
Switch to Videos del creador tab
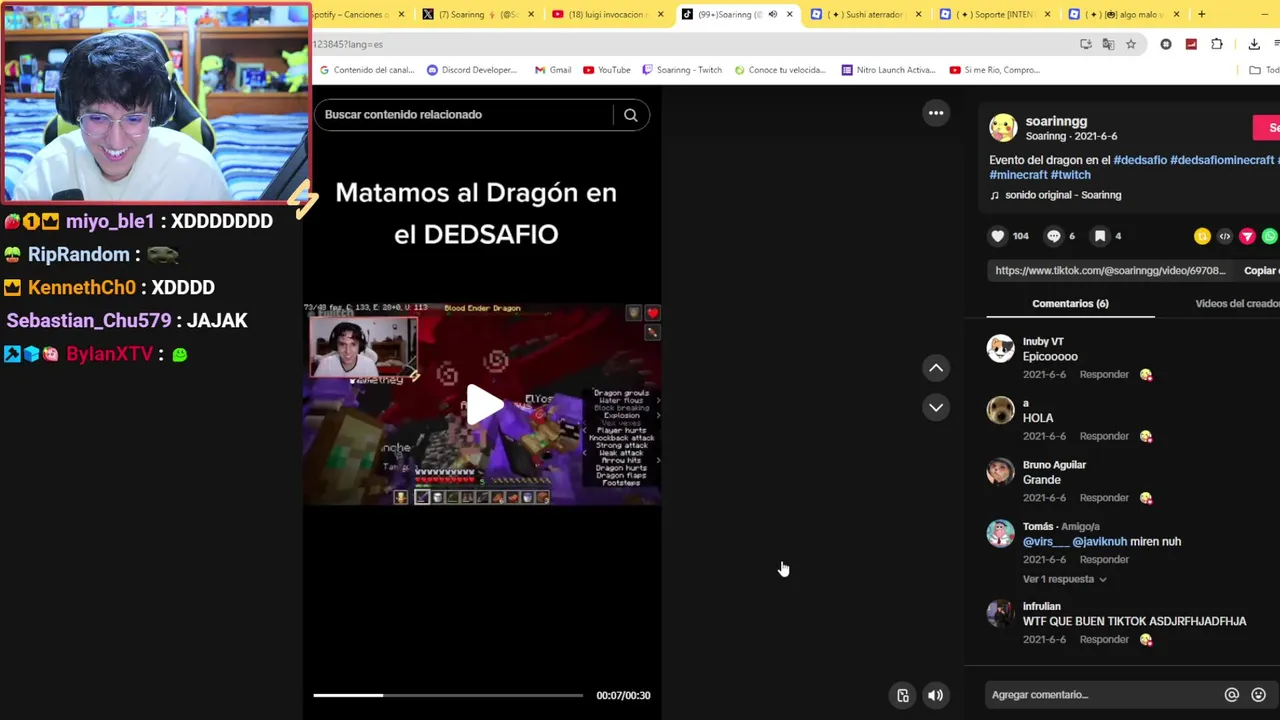1237,304
